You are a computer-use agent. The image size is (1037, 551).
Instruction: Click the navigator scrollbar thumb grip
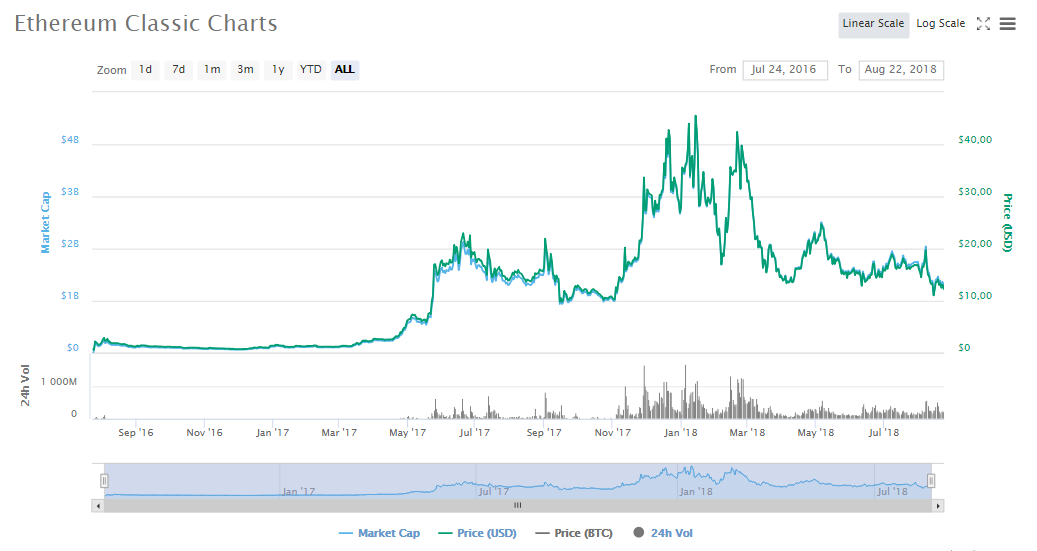pyautogui.click(x=518, y=506)
